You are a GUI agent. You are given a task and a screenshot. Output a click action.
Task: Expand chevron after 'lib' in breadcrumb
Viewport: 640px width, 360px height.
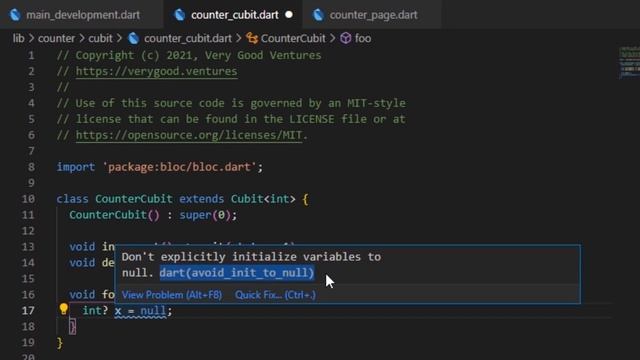pos(31,38)
